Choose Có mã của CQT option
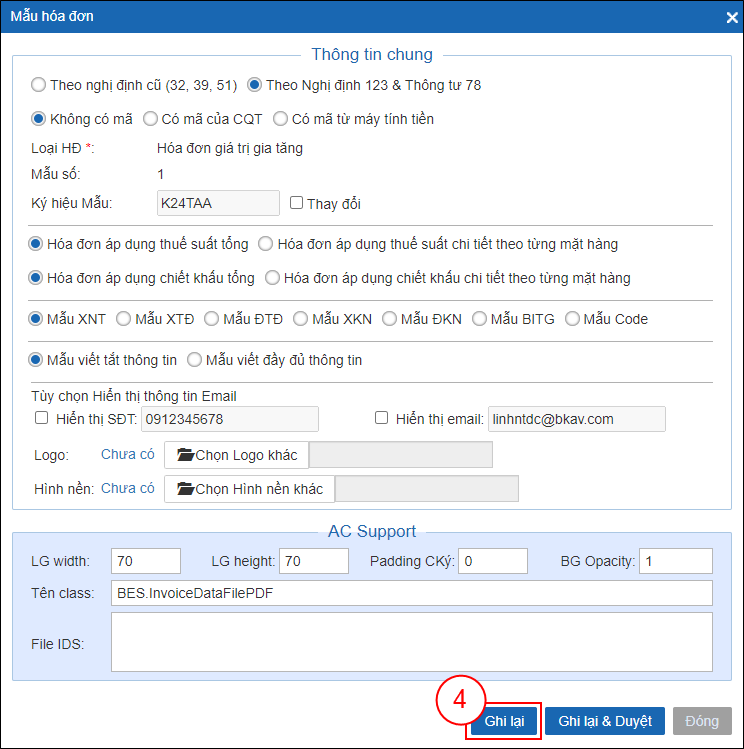Screen dimensions: 744x749 (x=150, y=118)
